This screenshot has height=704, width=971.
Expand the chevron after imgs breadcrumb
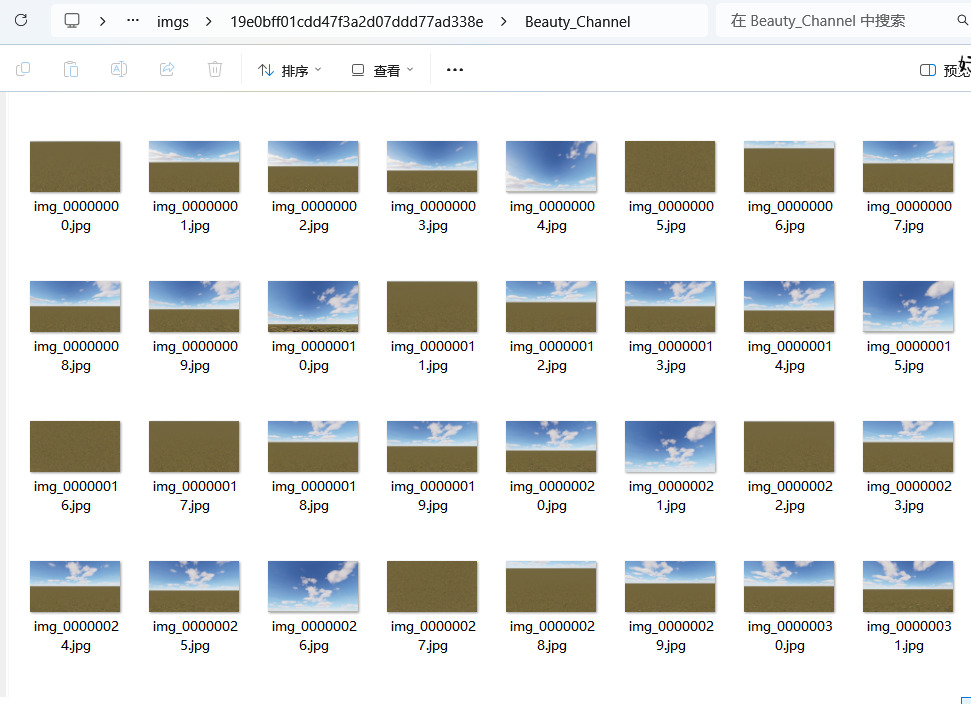tap(209, 22)
